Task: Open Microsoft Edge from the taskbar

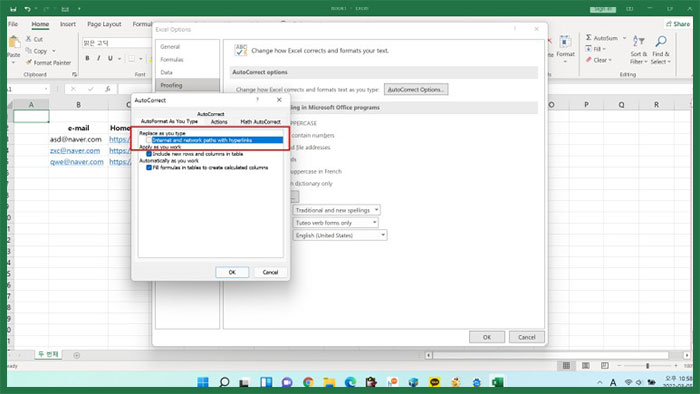Action: click(350, 382)
